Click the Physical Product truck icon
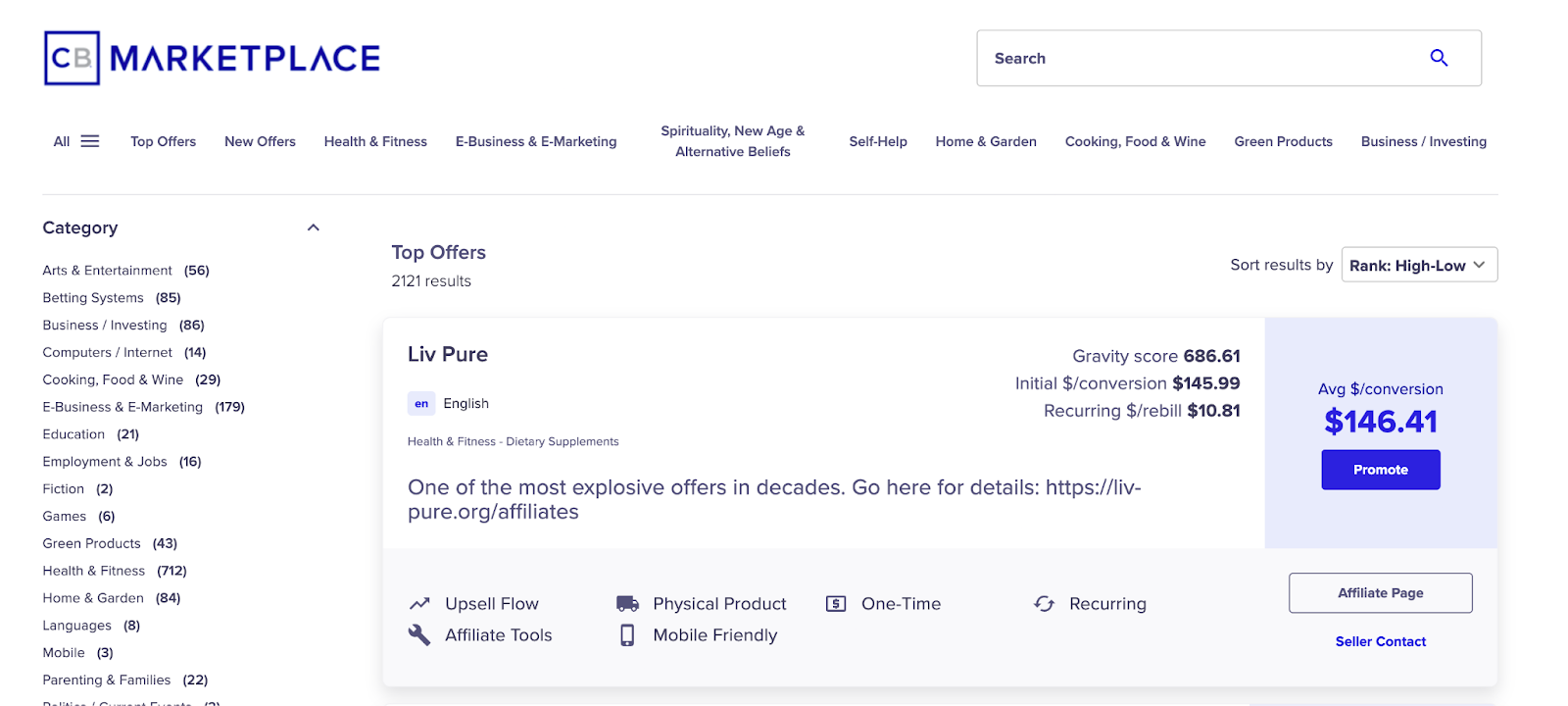 [x=627, y=604]
